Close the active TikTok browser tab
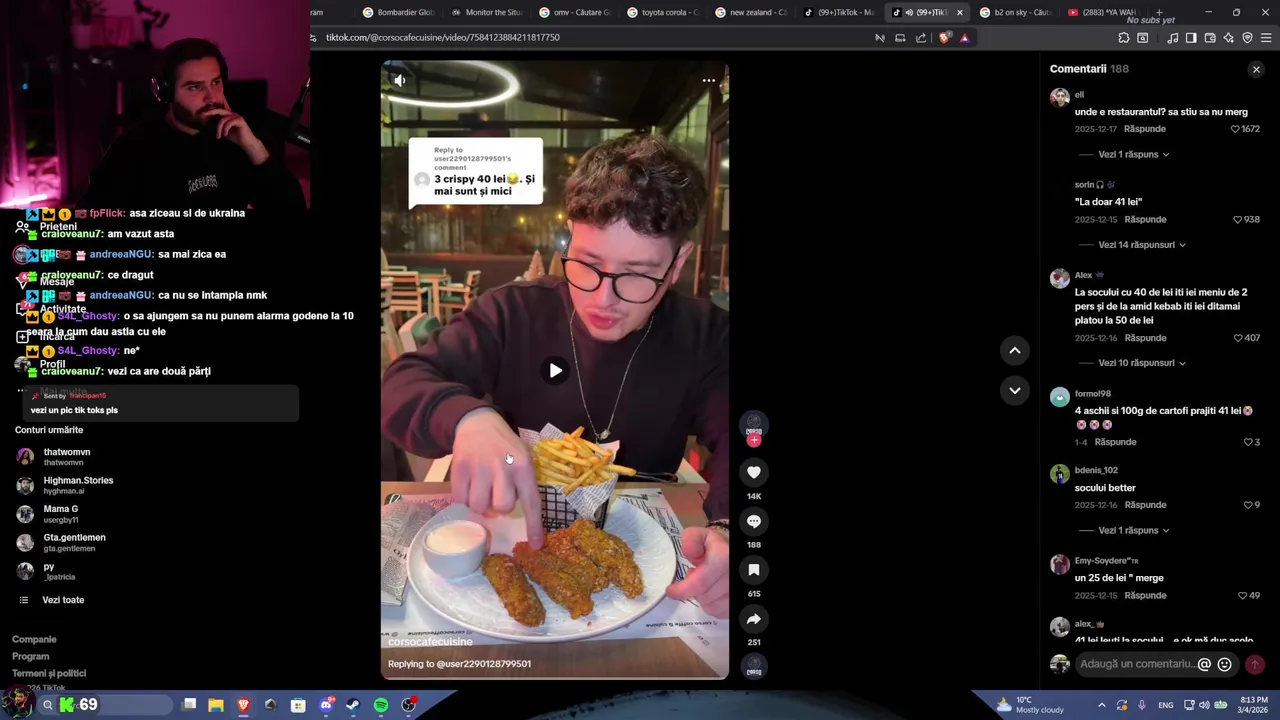The width and height of the screenshot is (1280, 720). pyautogui.click(x=960, y=13)
